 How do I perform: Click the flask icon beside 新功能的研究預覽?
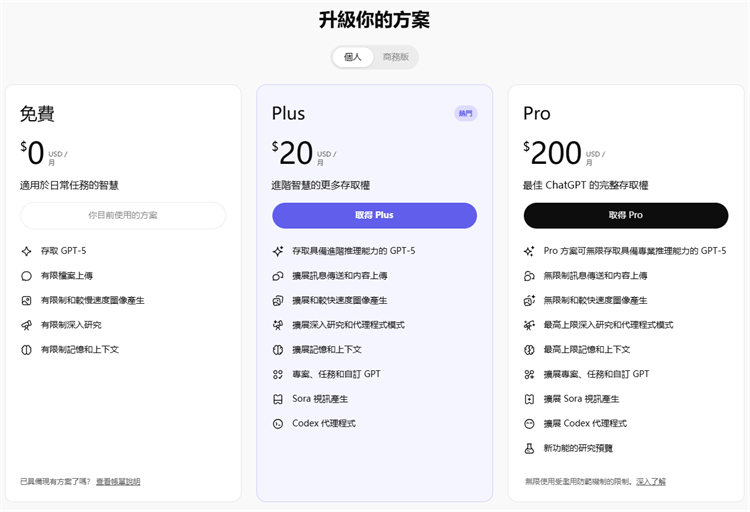tap(529, 448)
